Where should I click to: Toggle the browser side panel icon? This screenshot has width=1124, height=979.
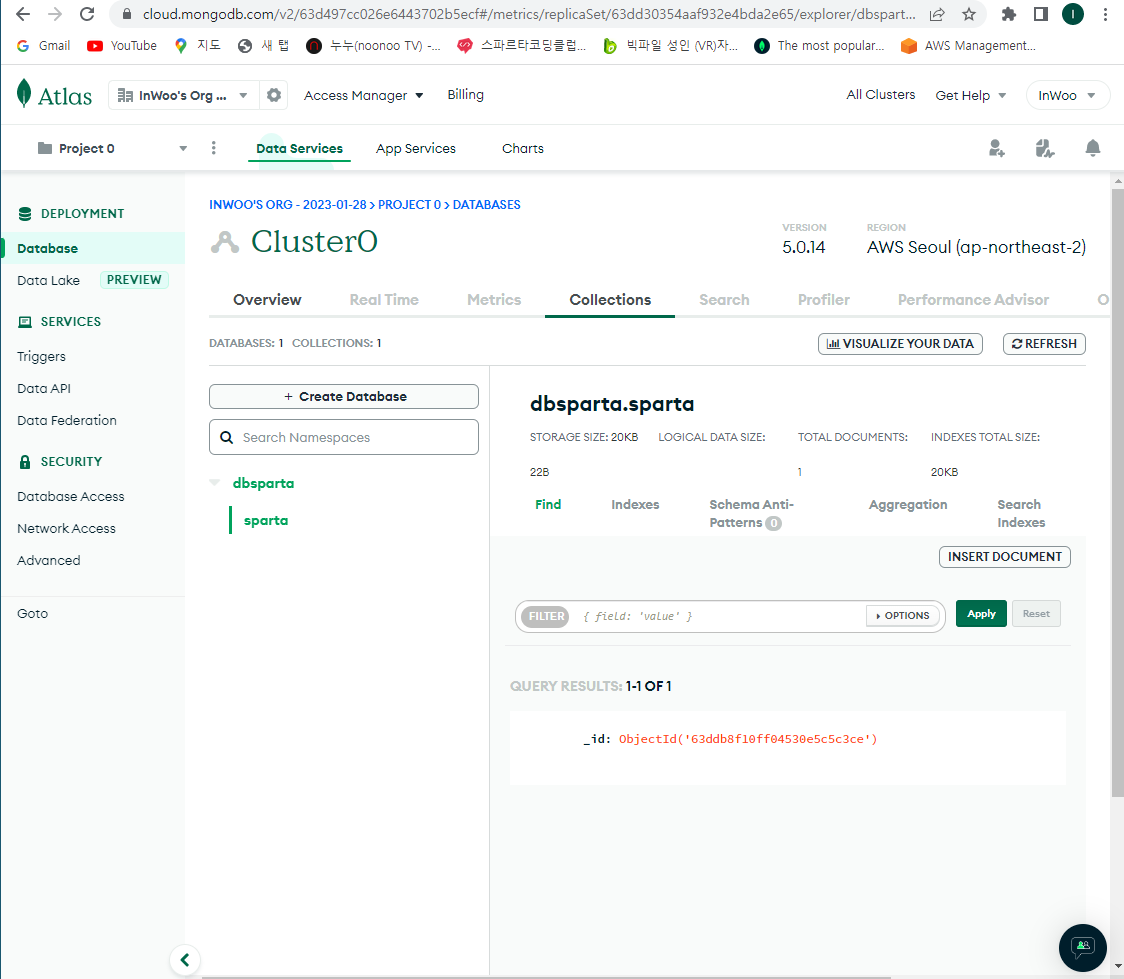point(1041,14)
